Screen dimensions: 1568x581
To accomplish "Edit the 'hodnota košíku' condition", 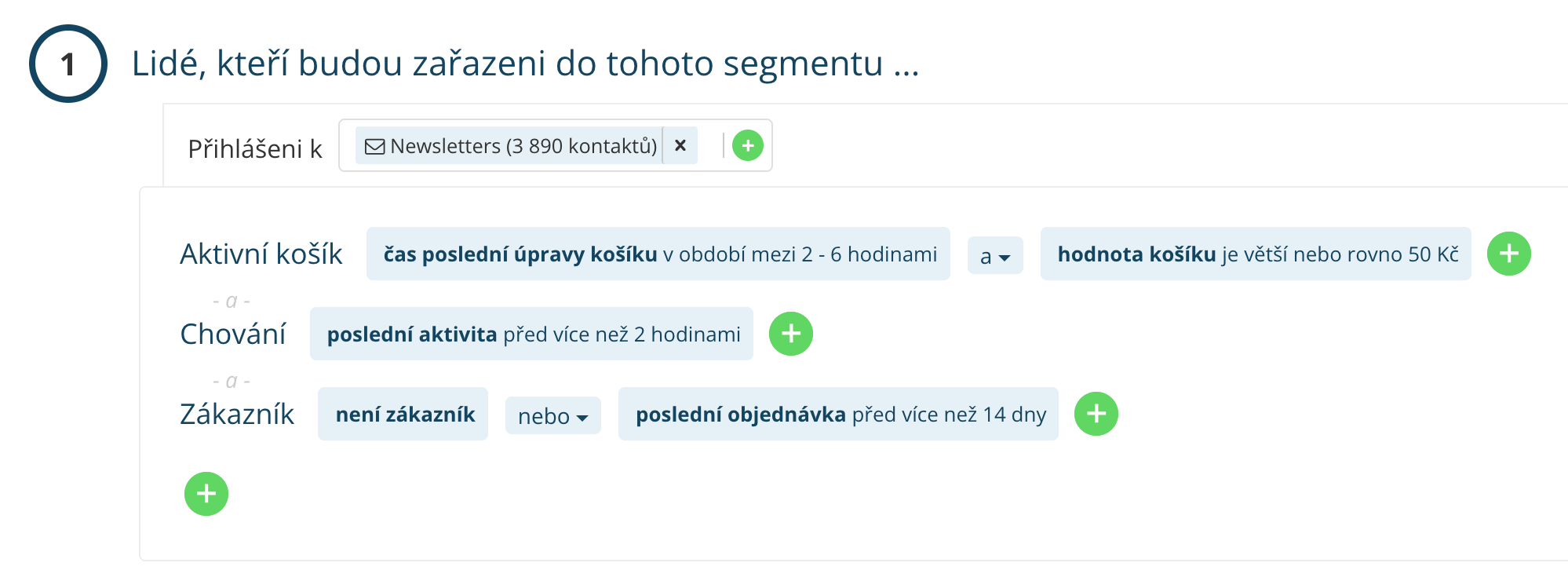I will (x=1254, y=254).
